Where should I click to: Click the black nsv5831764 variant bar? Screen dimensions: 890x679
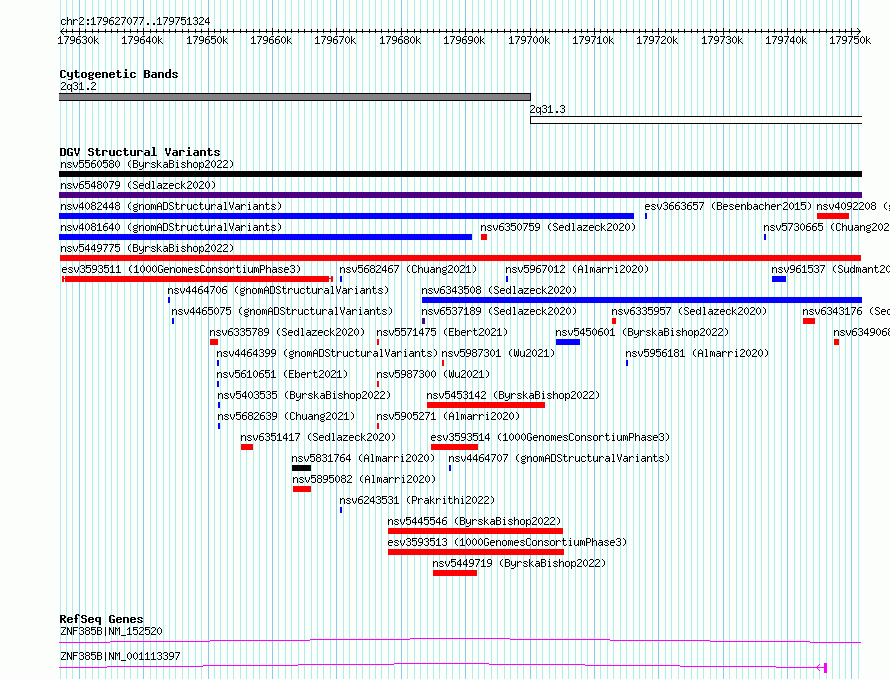301,468
